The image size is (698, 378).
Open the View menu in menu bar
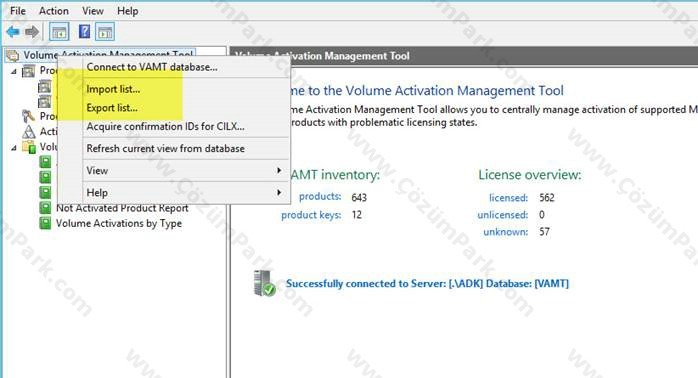coord(93,11)
